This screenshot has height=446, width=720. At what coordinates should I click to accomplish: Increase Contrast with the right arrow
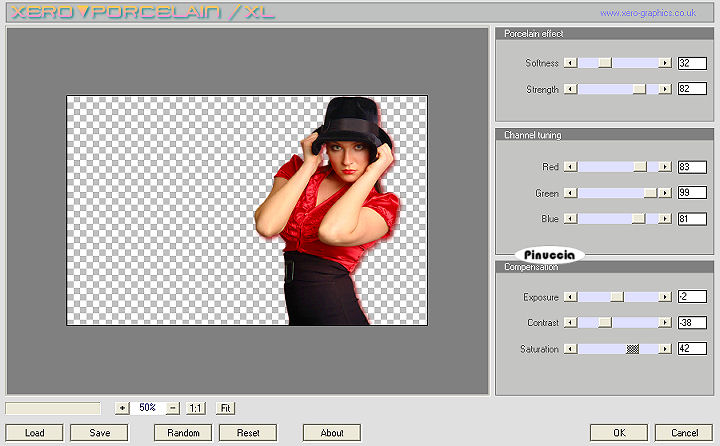click(x=665, y=323)
